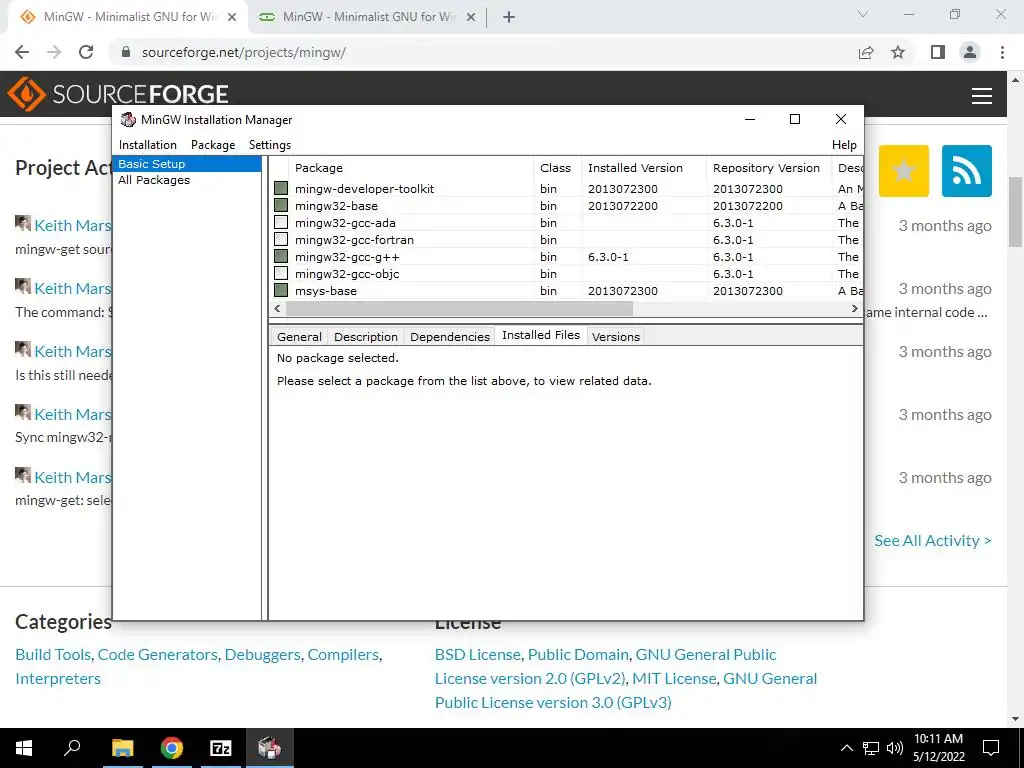Select the mingw32-gcc-fortran package name
Image resolution: width=1024 pixels, height=768 pixels.
pyautogui.click(x=355, y=240)
